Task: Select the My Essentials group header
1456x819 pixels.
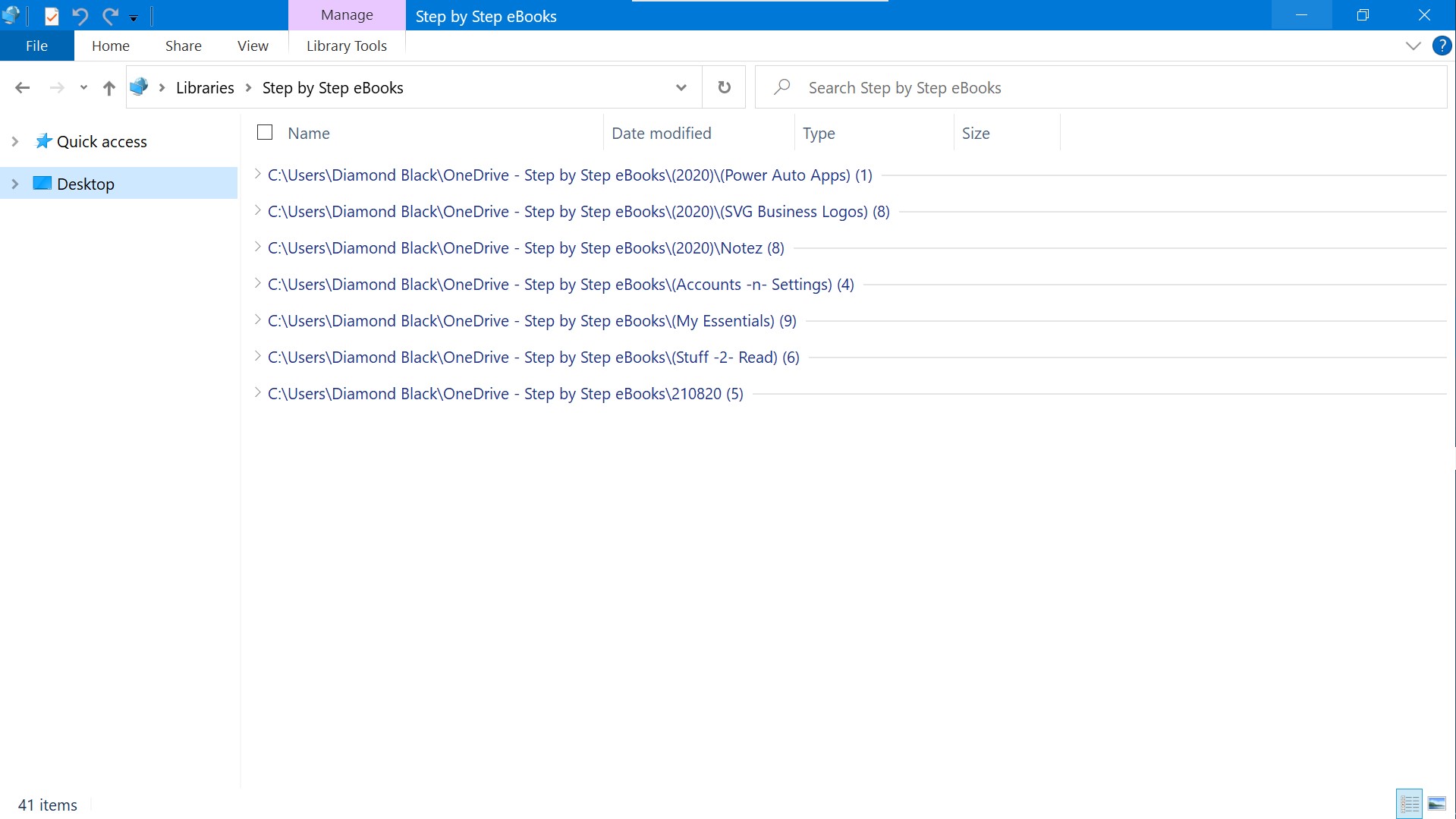Action: pyautogui.click(x=532, y=321)
